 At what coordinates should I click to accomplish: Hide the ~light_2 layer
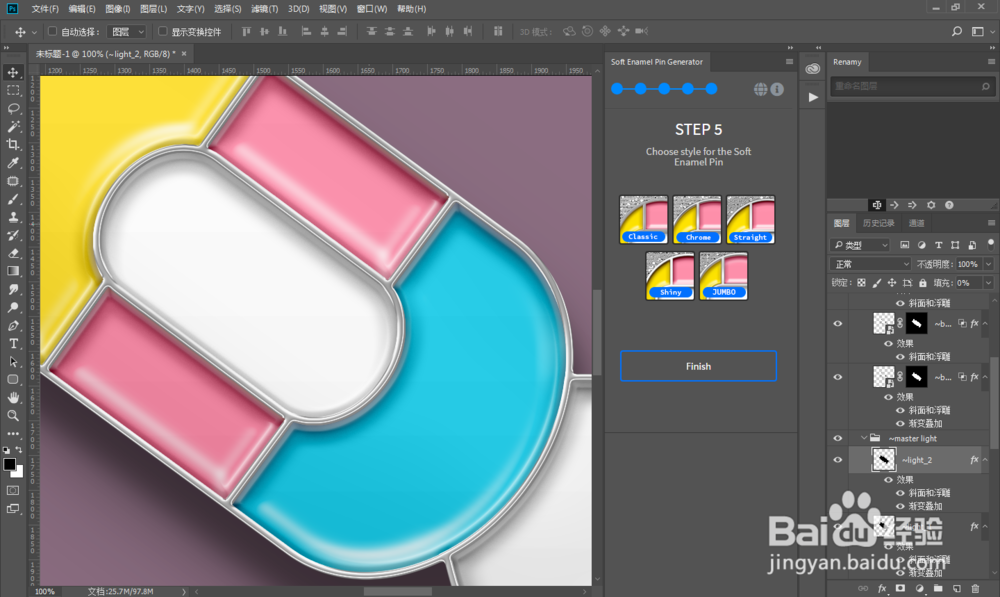coord(837,460)
